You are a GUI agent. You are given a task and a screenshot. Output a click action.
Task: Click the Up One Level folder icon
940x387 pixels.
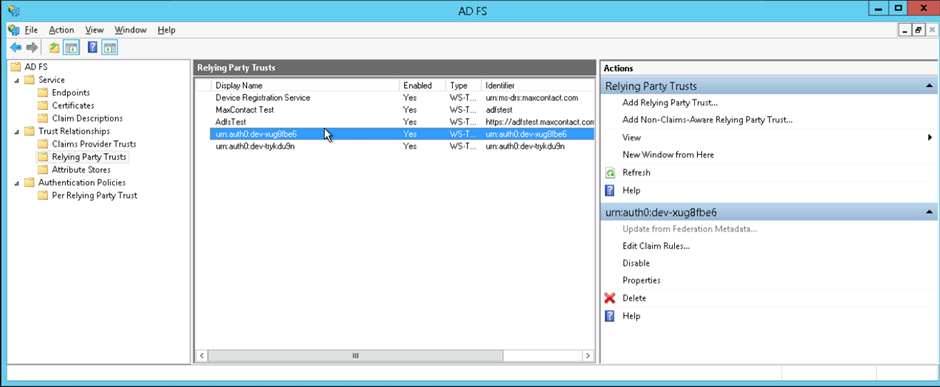click(x=55, y=47)
